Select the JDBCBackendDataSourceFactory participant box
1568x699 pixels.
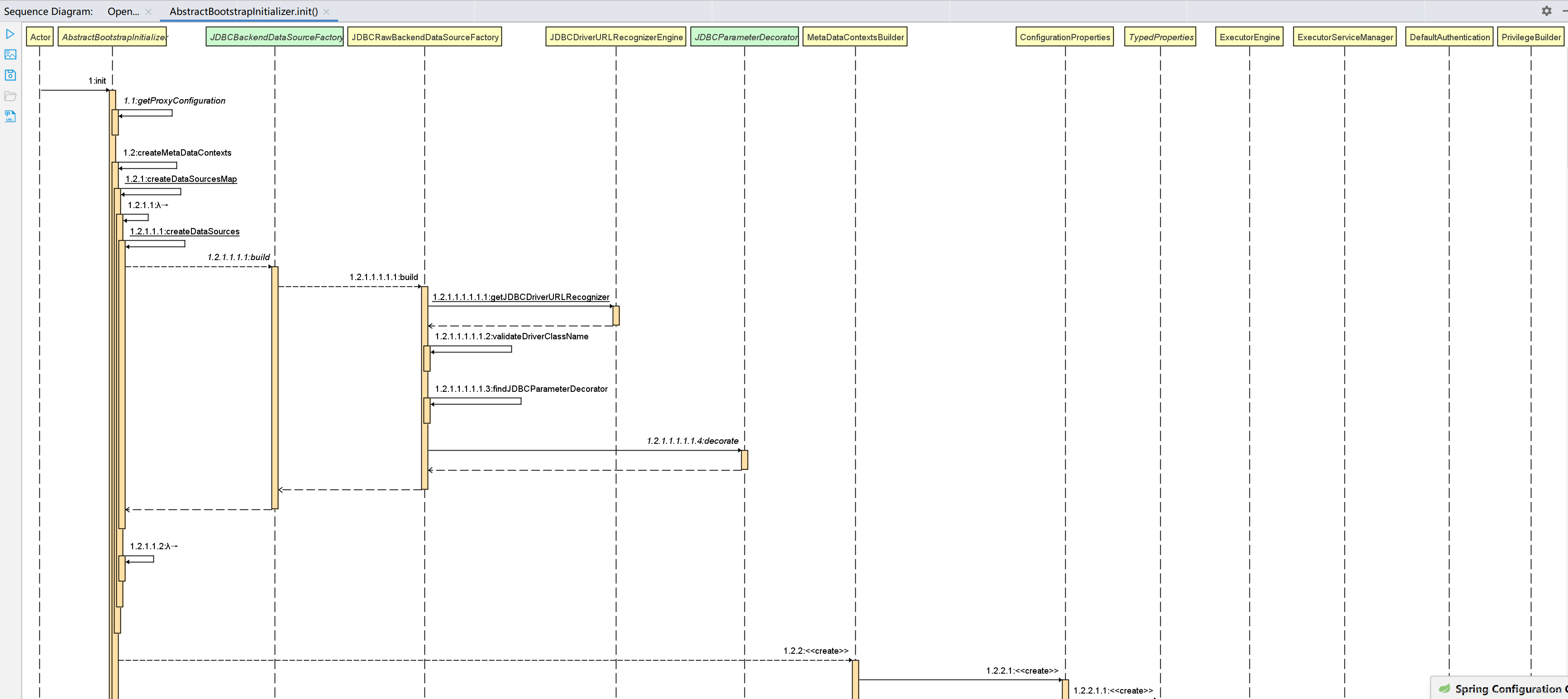[x=275, y=37]
